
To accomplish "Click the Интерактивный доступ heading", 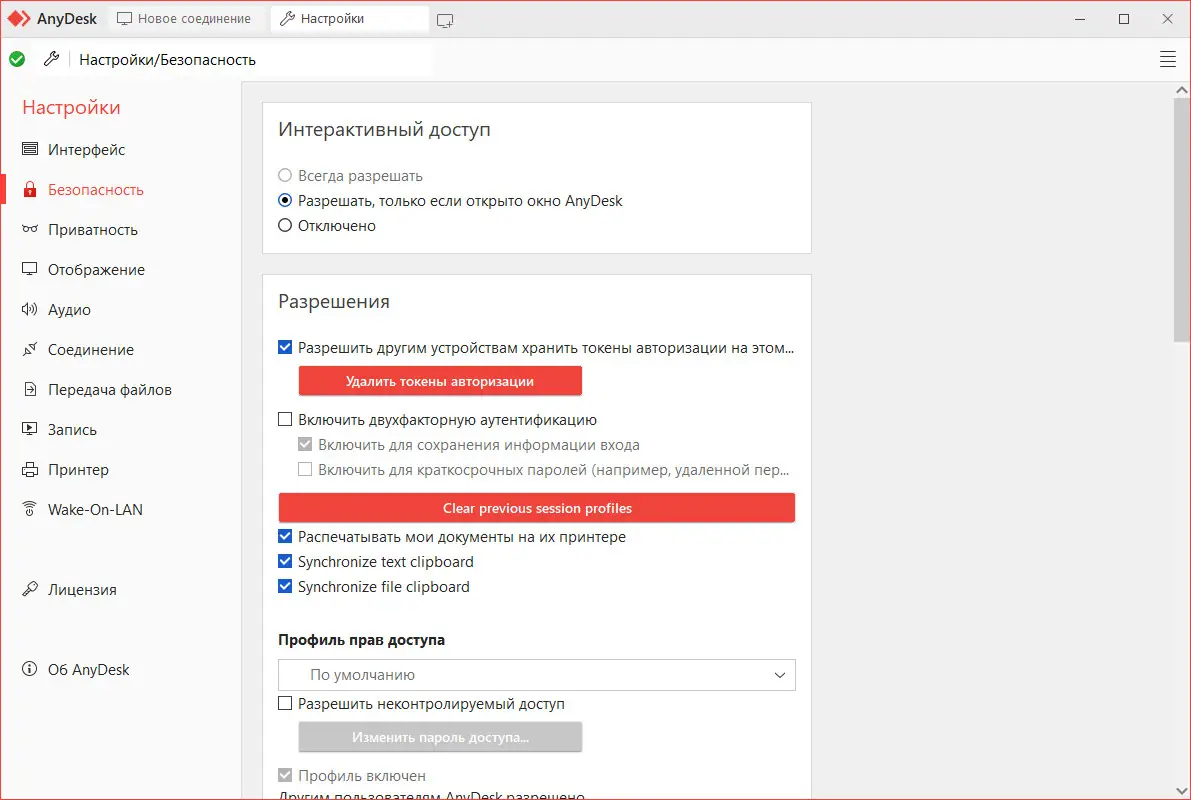I will coord(384,129).
